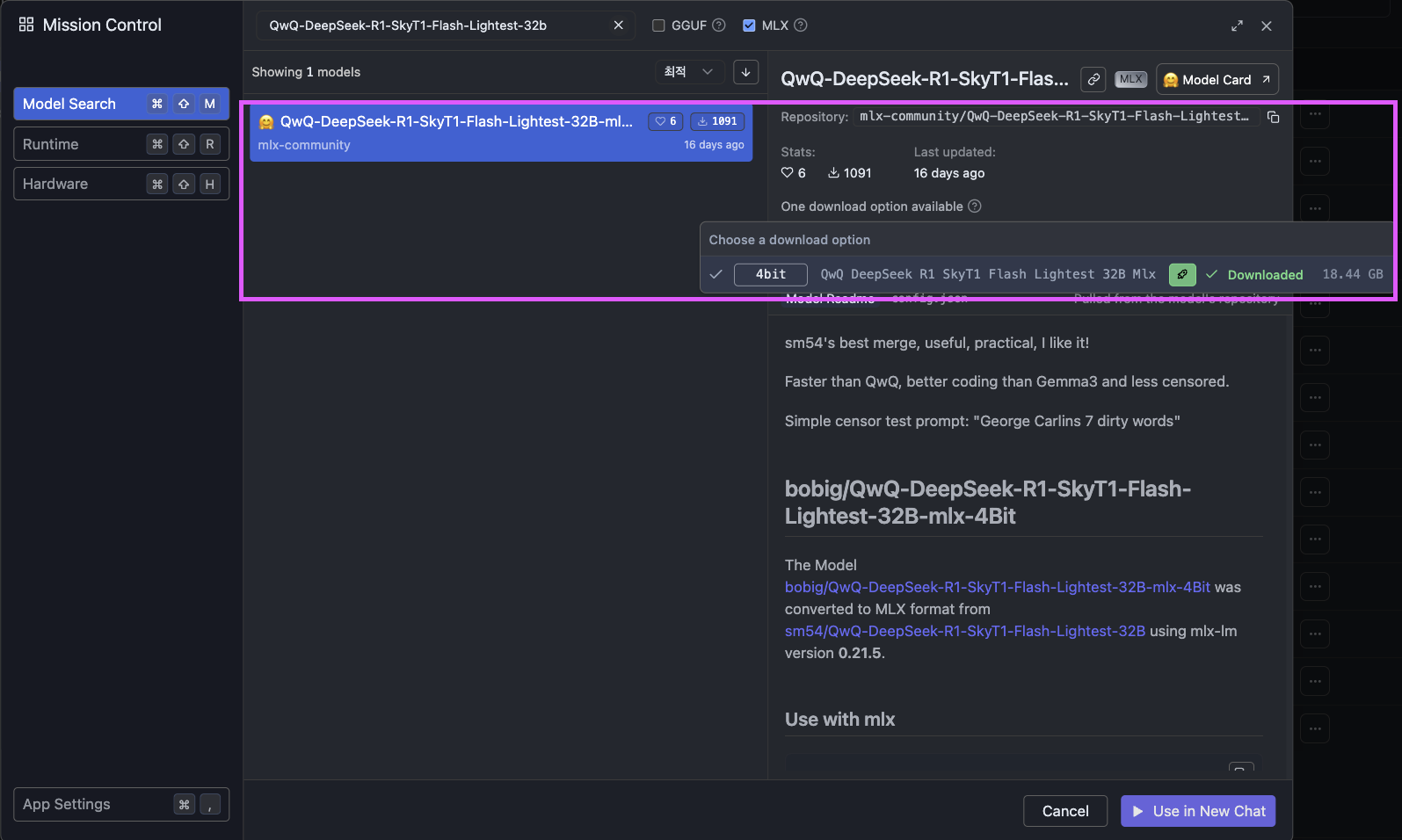
Task: Open App Settings in the sidebar
Action: (121, 804)
